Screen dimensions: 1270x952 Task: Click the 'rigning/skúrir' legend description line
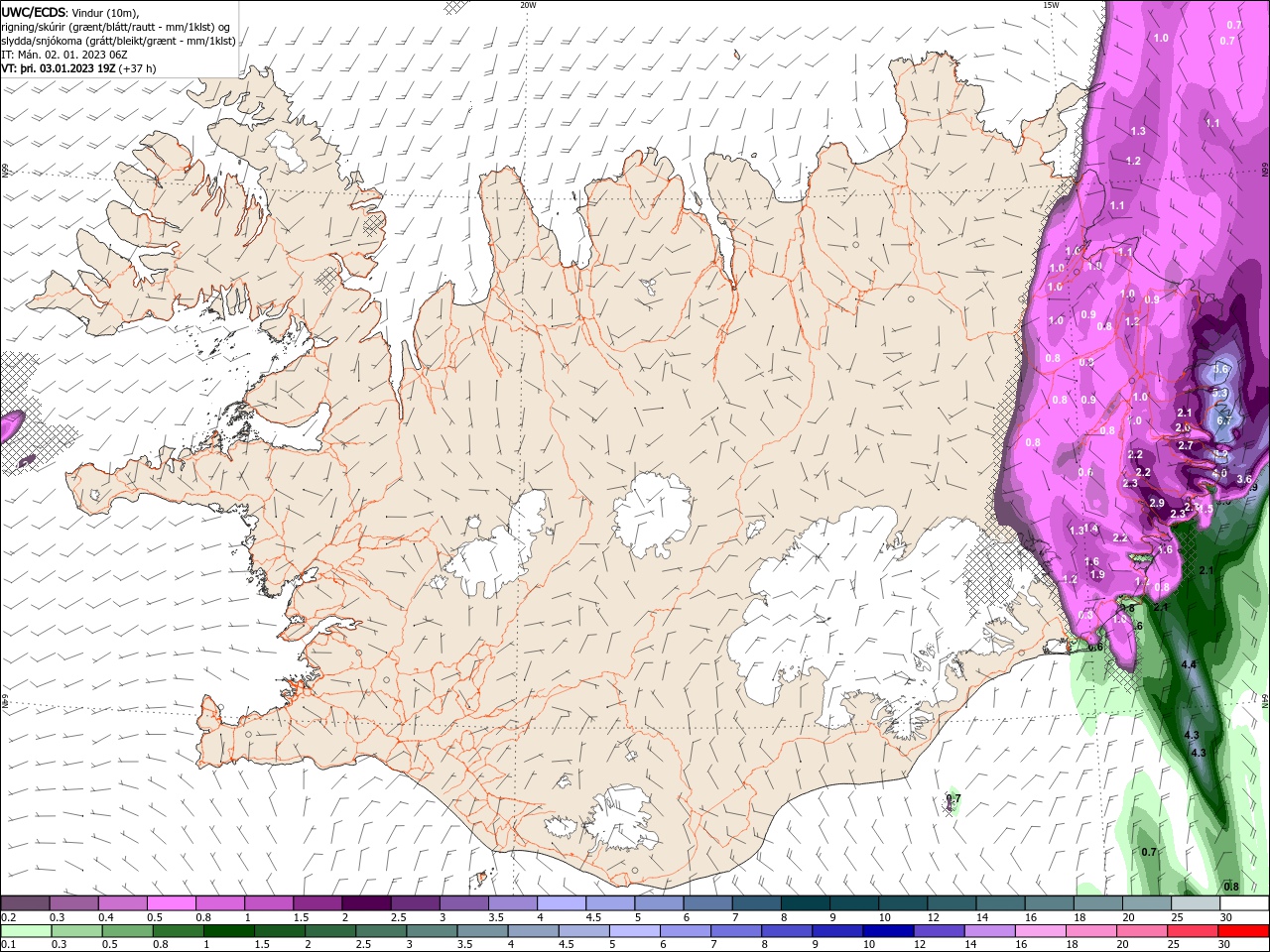[115, 27]
